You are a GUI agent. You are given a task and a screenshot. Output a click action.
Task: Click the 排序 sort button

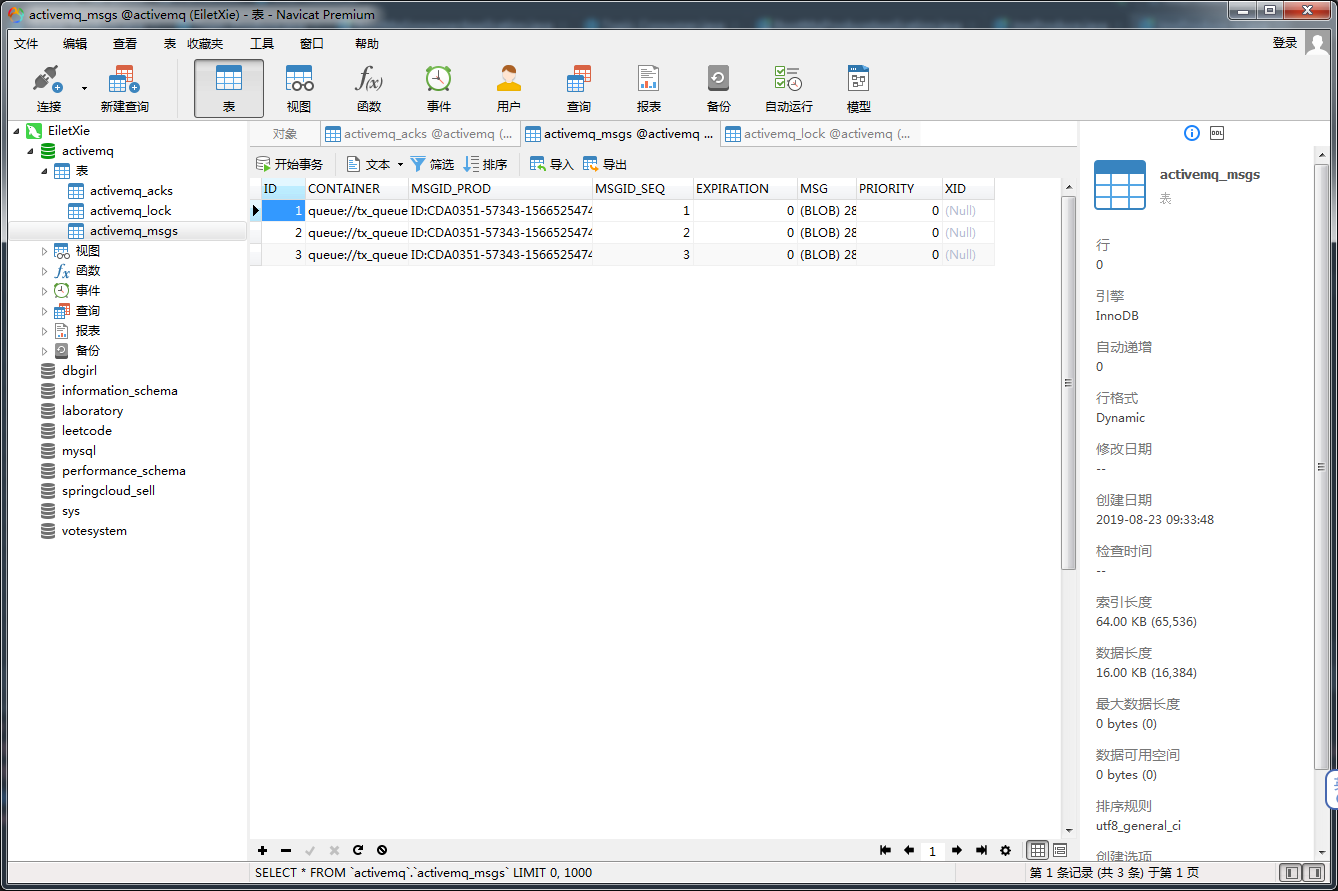click(x=485, y=164)
